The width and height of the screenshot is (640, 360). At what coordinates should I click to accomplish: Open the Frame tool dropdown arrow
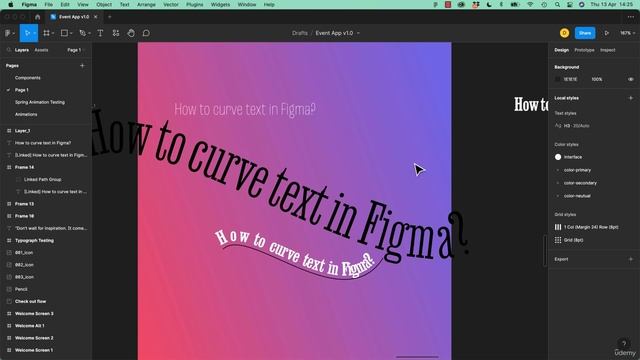[x=53, y=33]
